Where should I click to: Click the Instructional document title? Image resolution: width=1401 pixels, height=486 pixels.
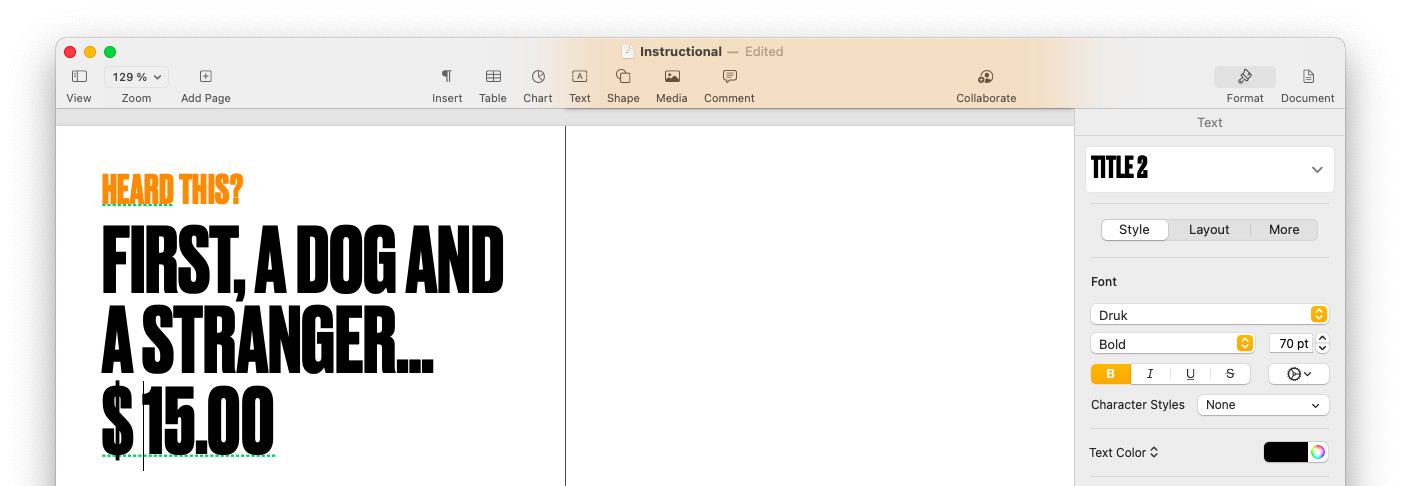[x=681, y=51]
